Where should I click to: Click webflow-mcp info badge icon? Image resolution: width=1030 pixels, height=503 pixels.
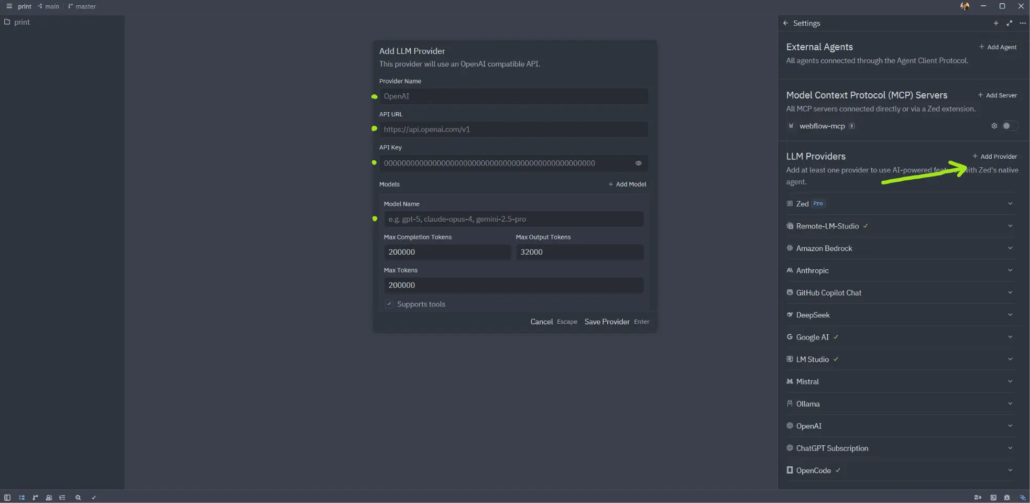pyautogui.click(x=852, y=125)
